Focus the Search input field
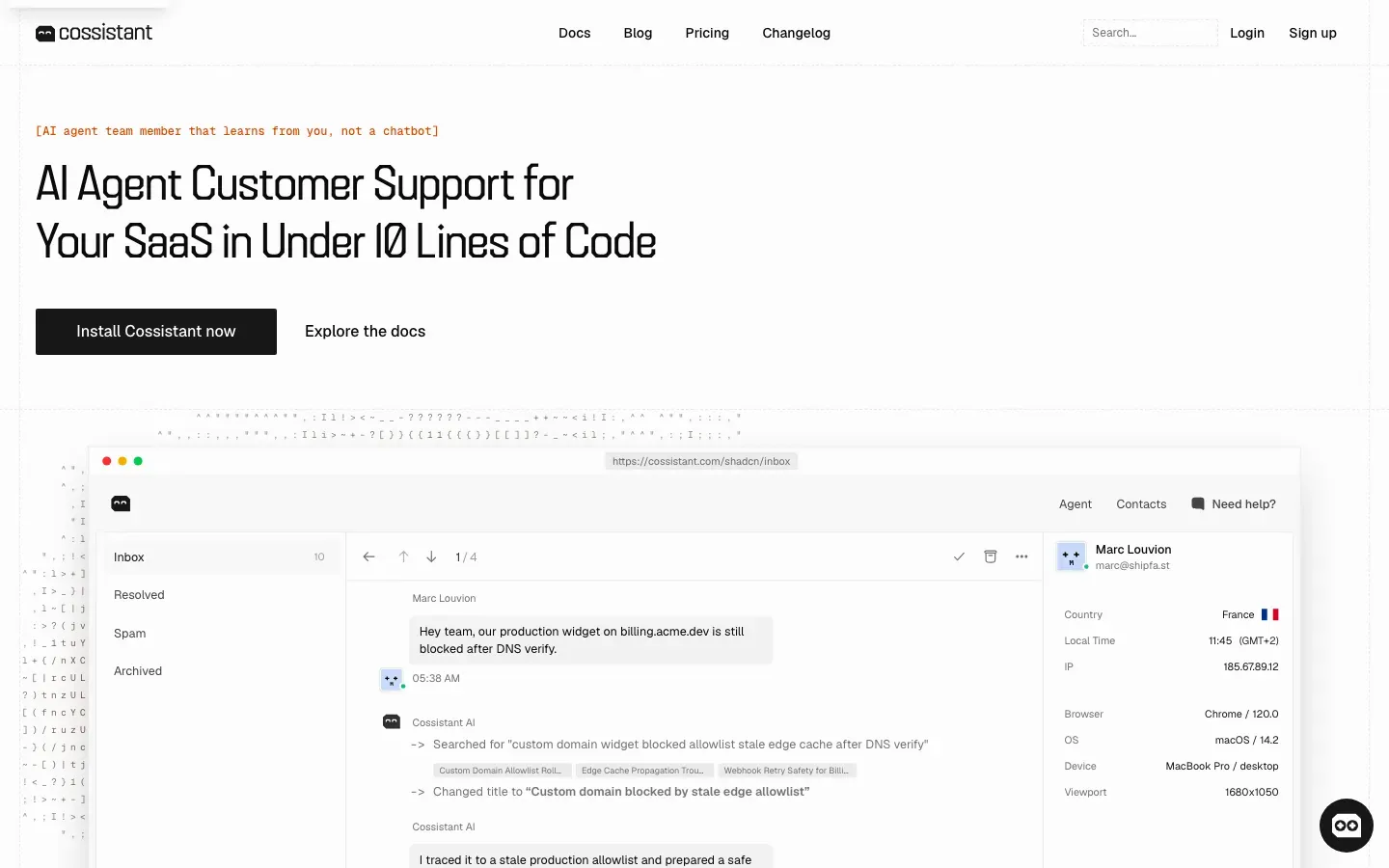The width and height of the screenshot is (1389, 868). (x=1150, y=33)
